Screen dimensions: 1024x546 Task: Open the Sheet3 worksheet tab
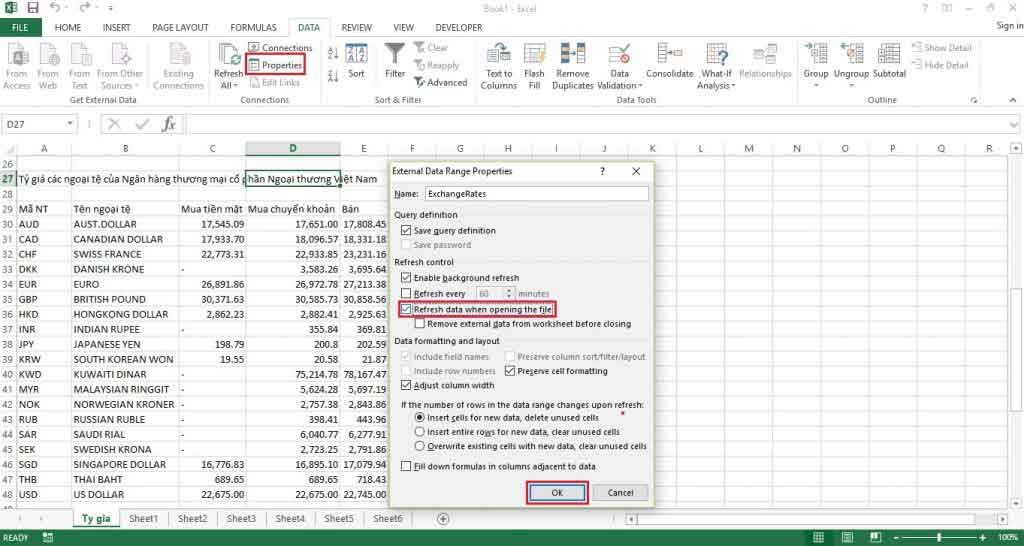coord(241,519)
